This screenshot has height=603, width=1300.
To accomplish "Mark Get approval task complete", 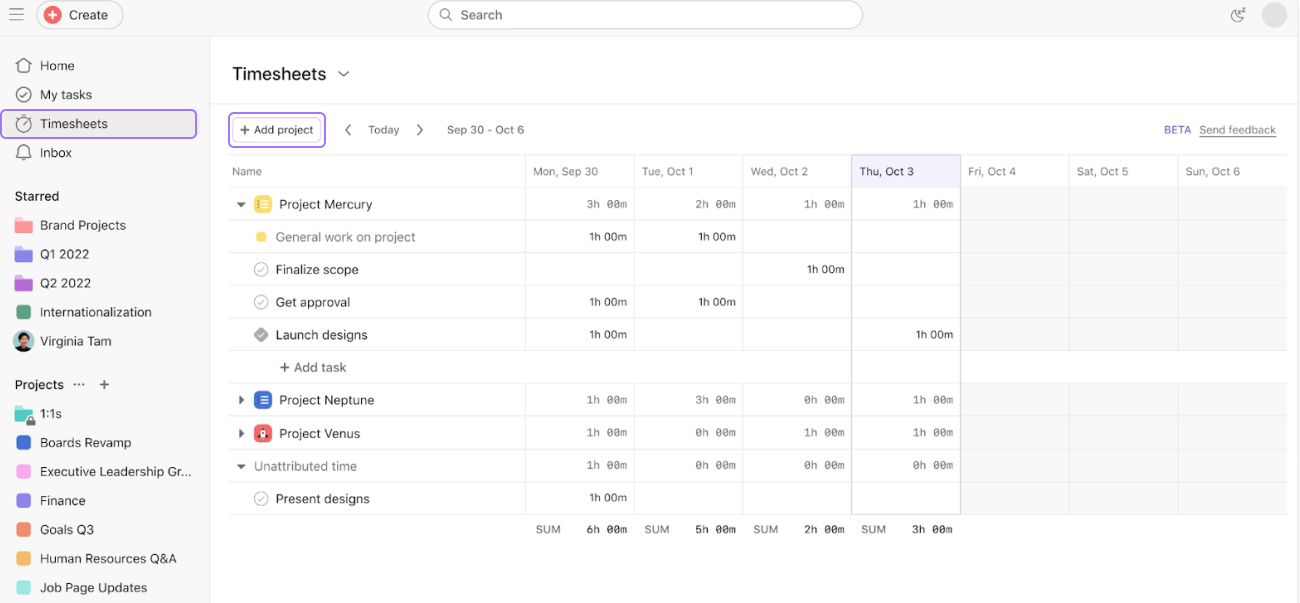I will coord(261,302).
